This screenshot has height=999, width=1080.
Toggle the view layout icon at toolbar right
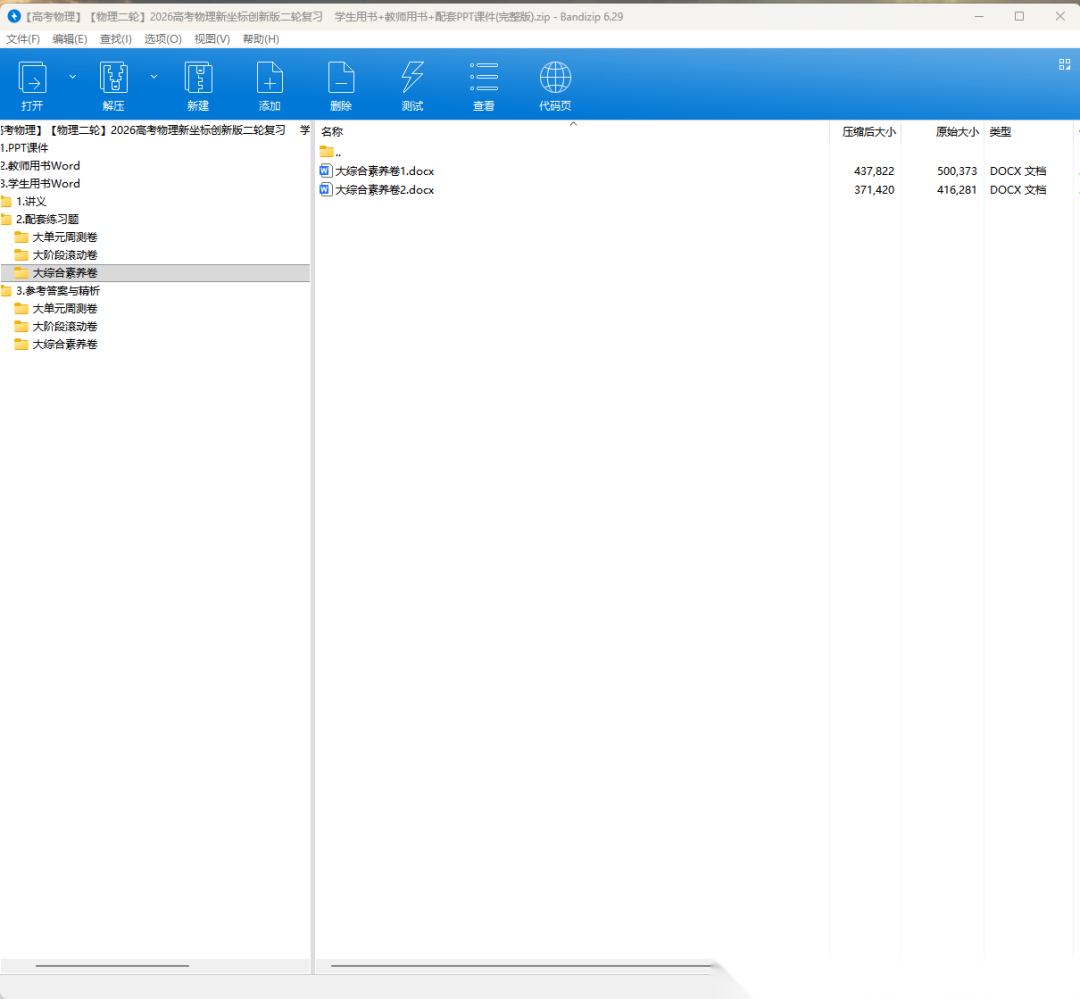(1064, 64)
